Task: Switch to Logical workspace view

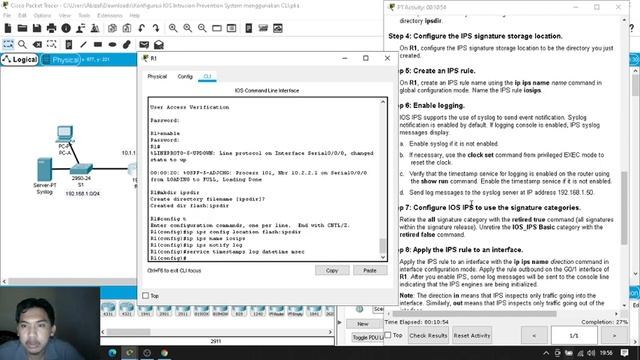Action: [20, 60]
